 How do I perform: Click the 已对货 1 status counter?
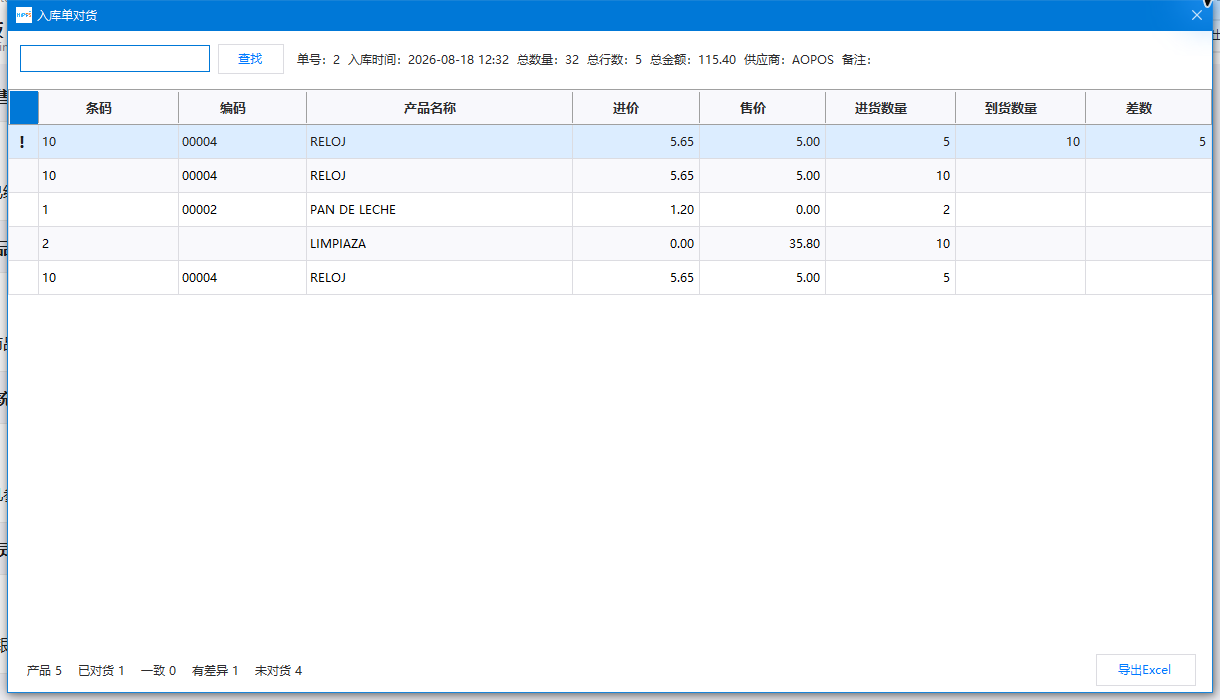click(x=101, y=671)
